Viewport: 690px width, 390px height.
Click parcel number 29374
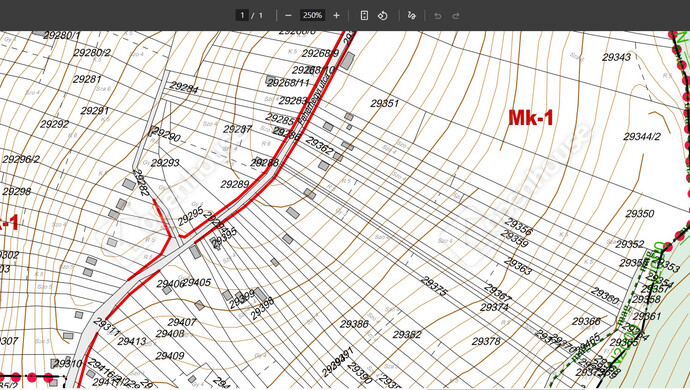495,307
